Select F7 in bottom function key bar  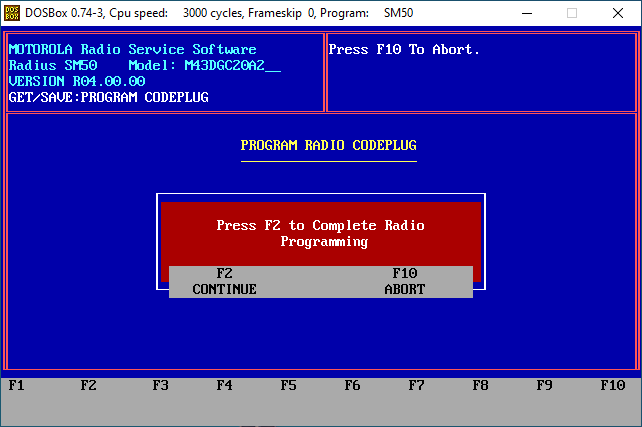[416, 385]
